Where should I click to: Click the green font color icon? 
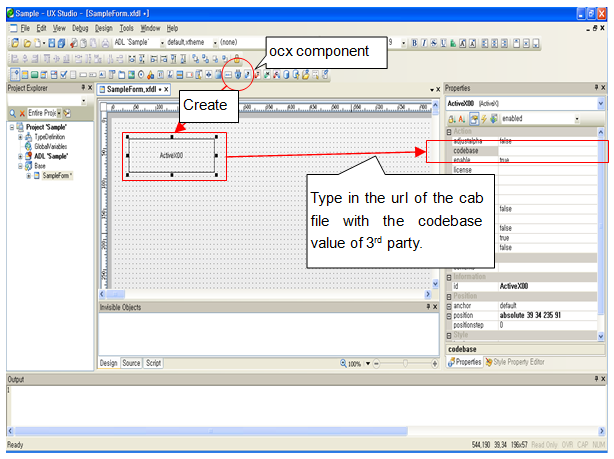[453, 43]
